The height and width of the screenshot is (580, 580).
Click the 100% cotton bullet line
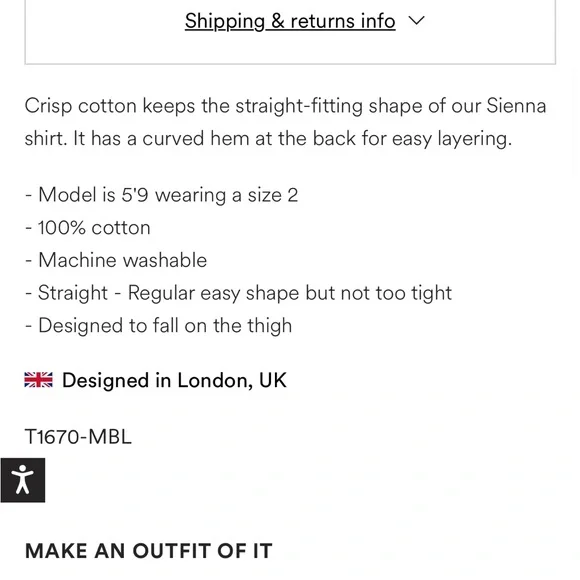click(88, 227)
